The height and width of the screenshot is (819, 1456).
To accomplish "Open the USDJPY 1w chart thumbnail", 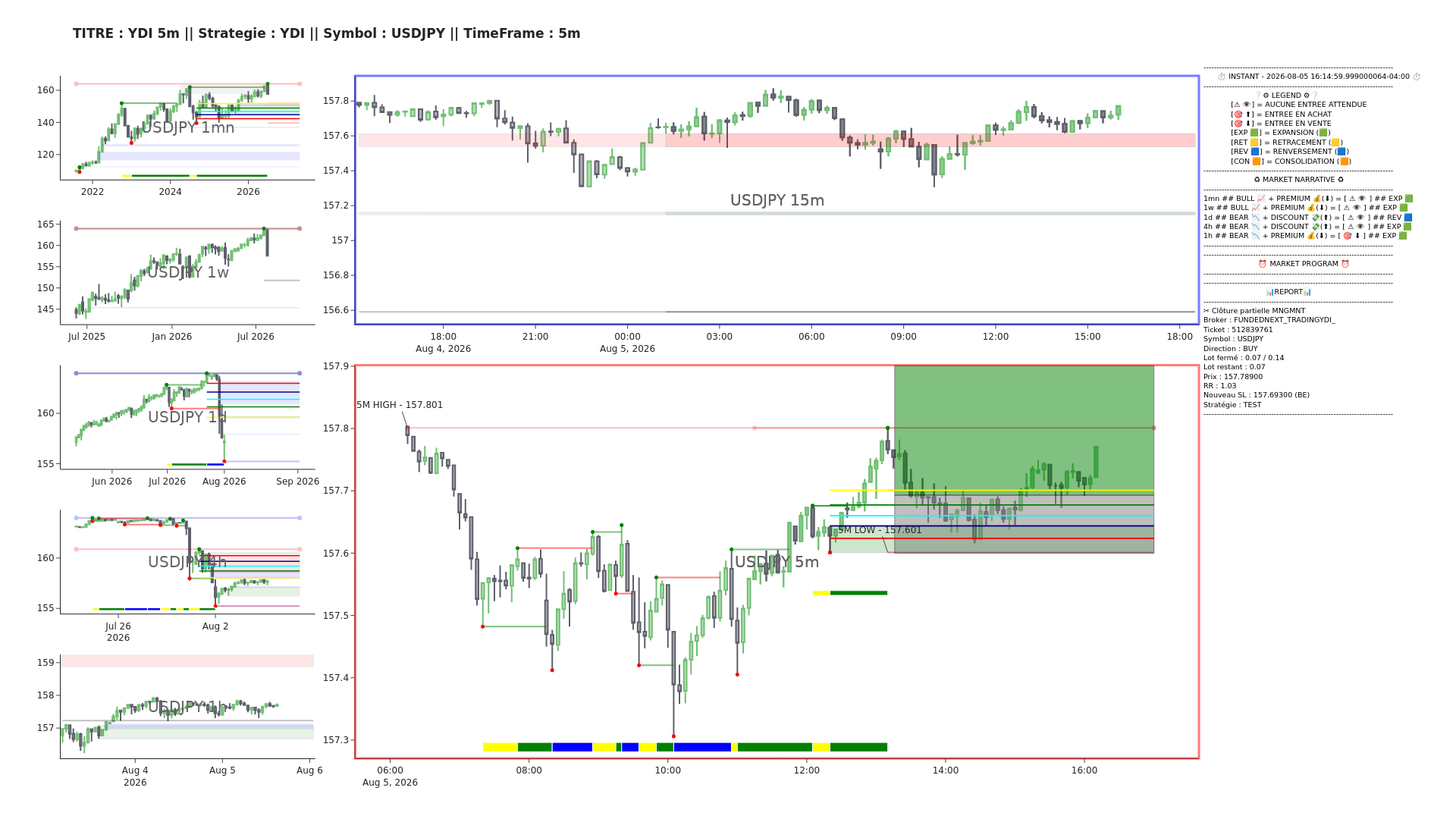I will click(x=187, y=272).
